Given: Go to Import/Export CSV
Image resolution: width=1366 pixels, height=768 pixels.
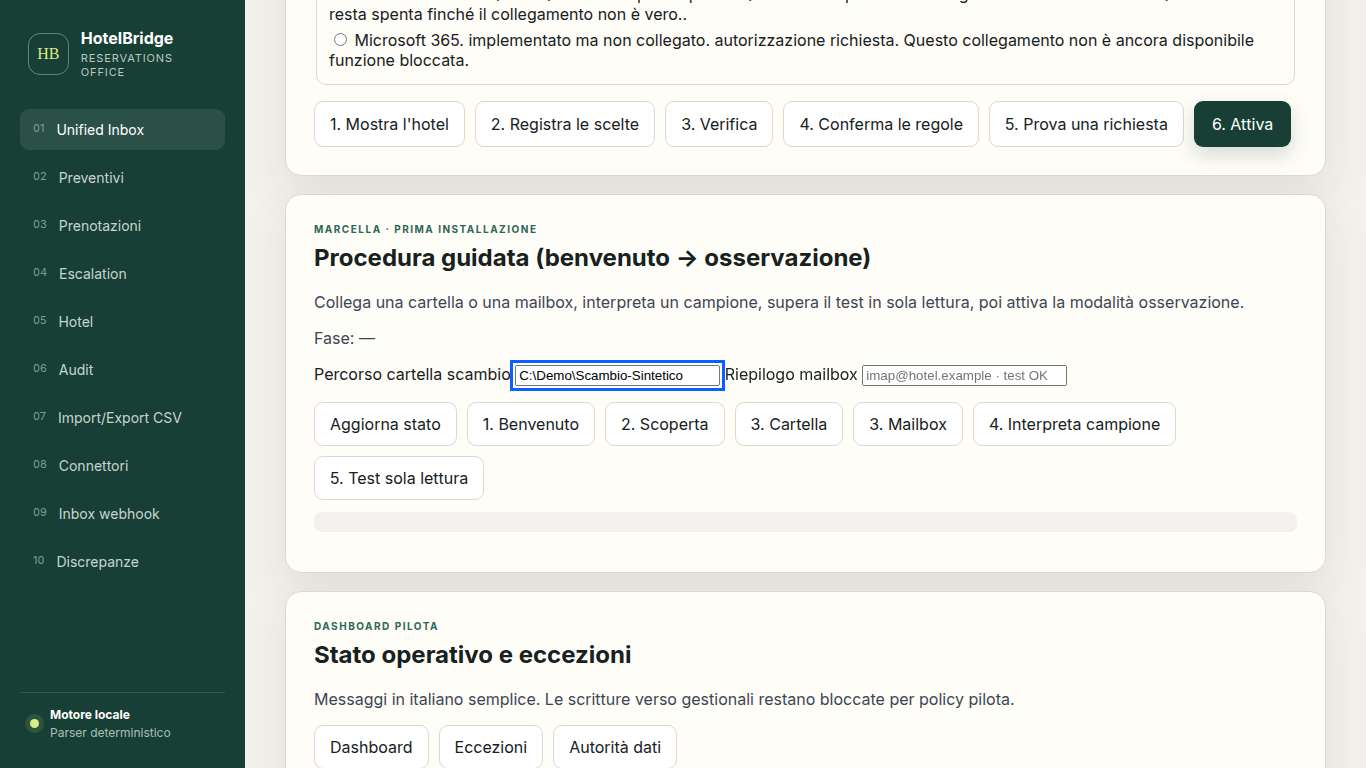Looking at the screenshot, I should point(122,418).
